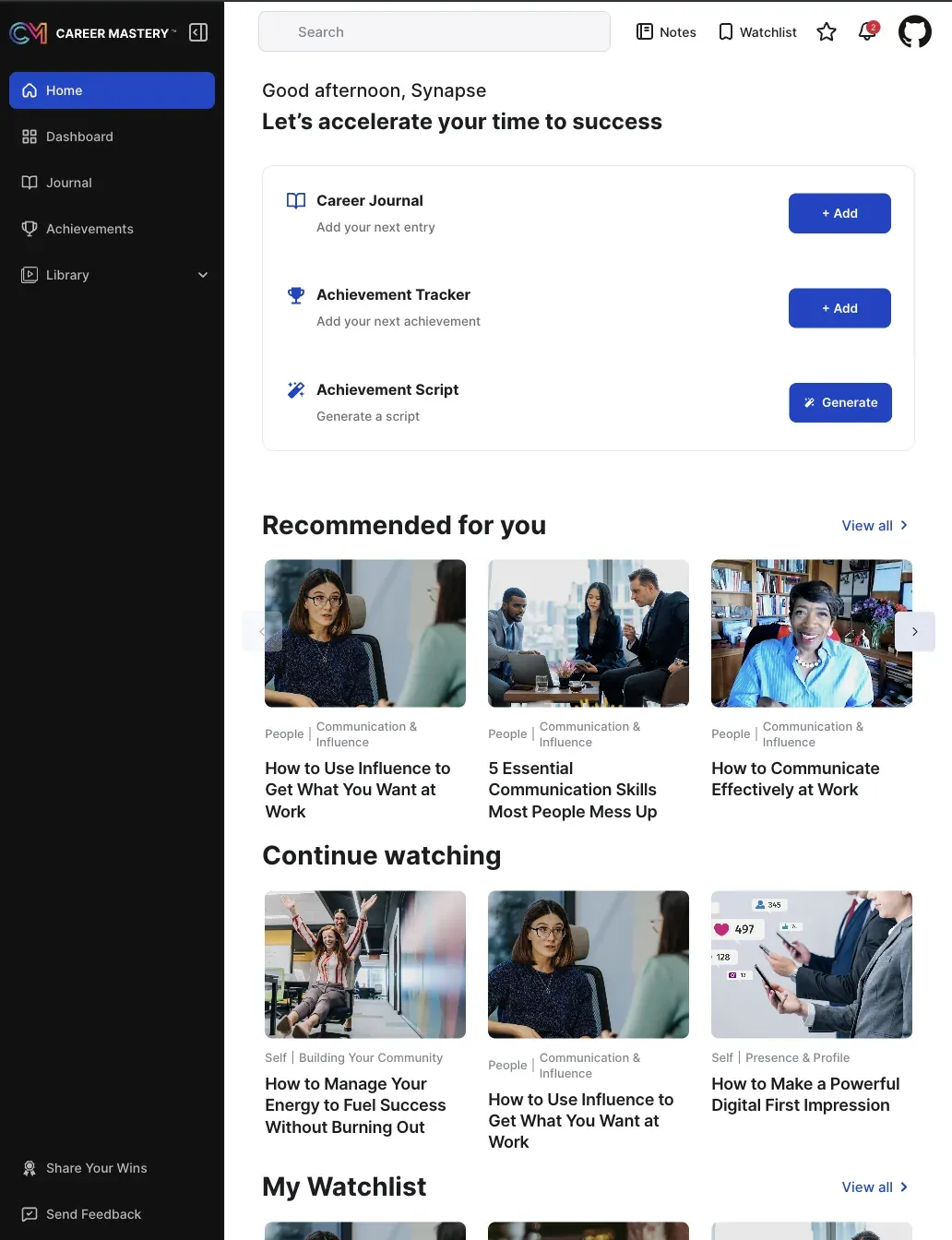Add a Career Journal entry
952x1240 pixels.
coord(839,213)
